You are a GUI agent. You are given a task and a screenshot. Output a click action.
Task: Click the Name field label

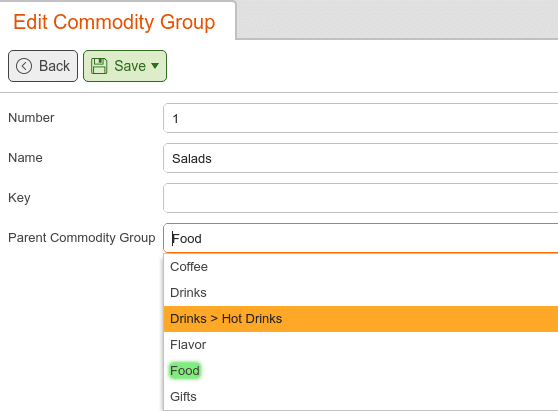pos(25,158)
